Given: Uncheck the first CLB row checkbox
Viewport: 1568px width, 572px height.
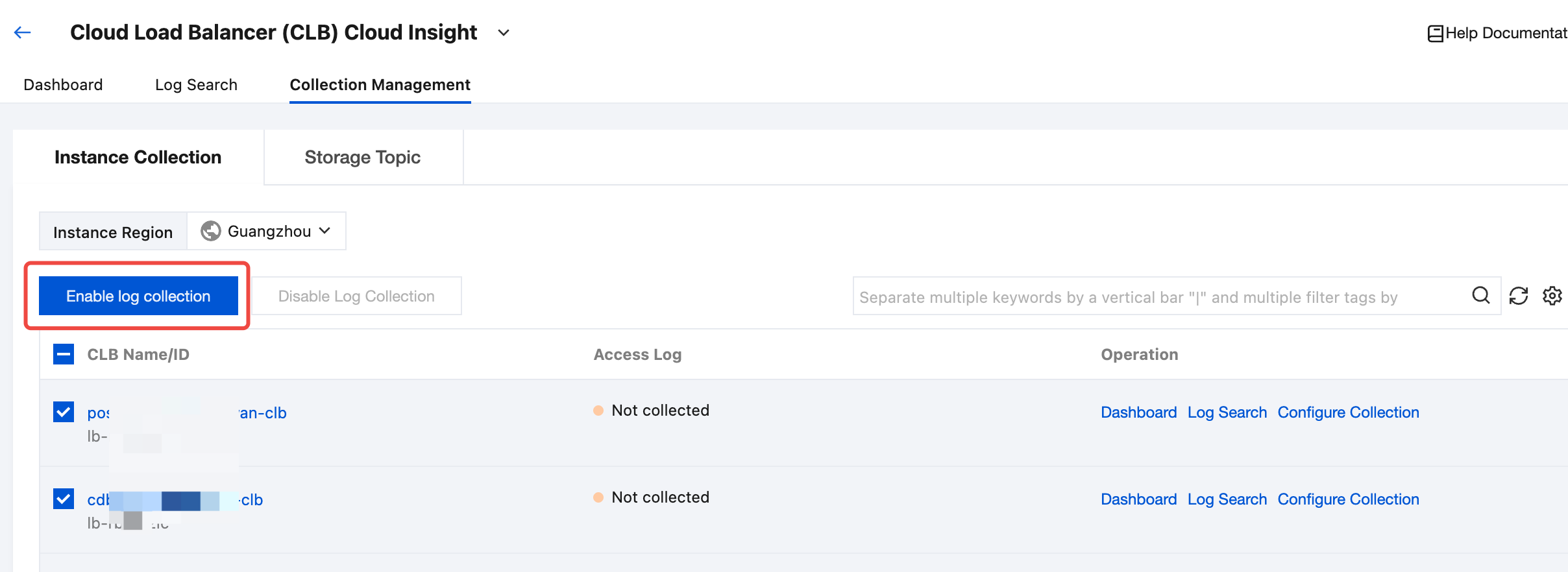Looking at the screenshot, I should pyautogui.click(x=64, y=412).
